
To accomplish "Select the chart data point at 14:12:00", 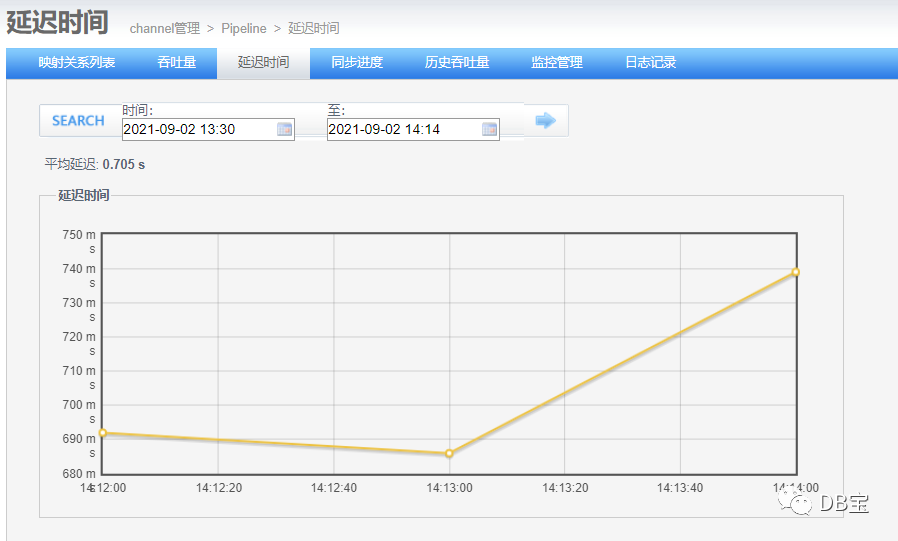I will (x=103, y=433).
